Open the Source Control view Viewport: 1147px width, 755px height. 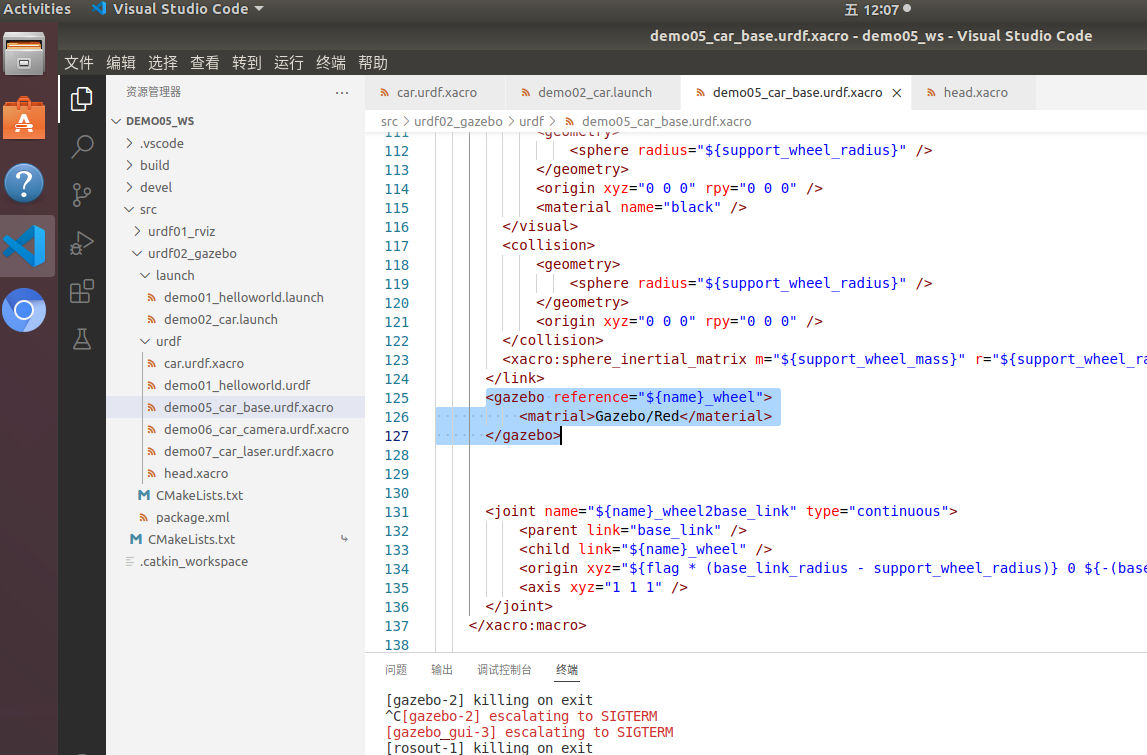click(81, 195)
